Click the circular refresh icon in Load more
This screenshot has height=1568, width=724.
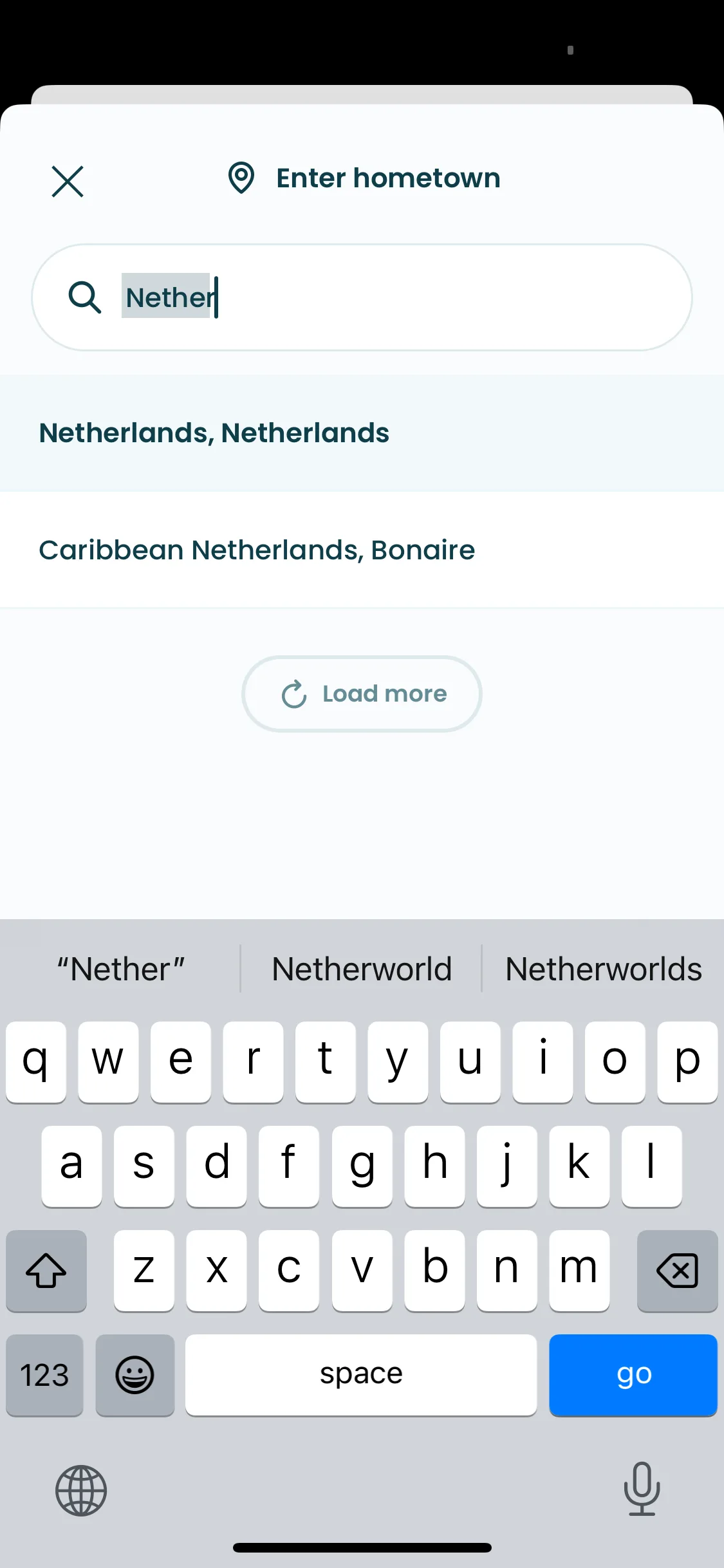pyautogui.click(x=294, y=694)
